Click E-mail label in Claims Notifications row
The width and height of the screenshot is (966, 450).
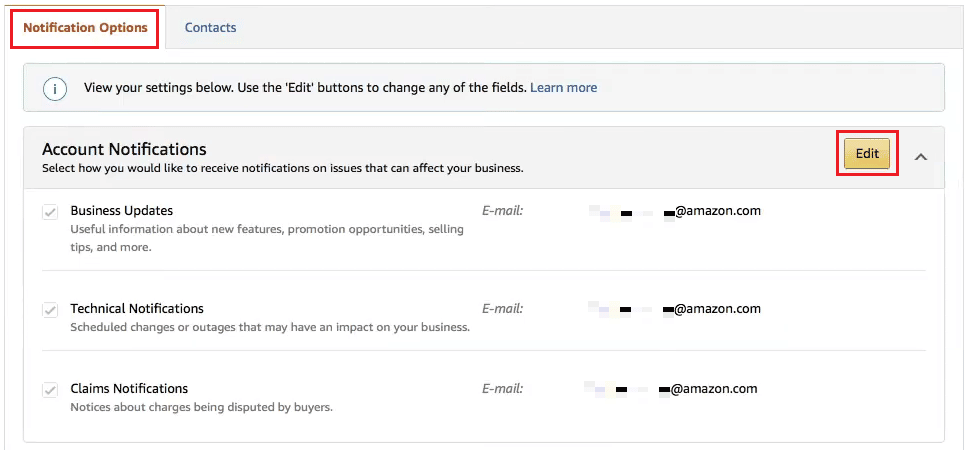(502, 389)
